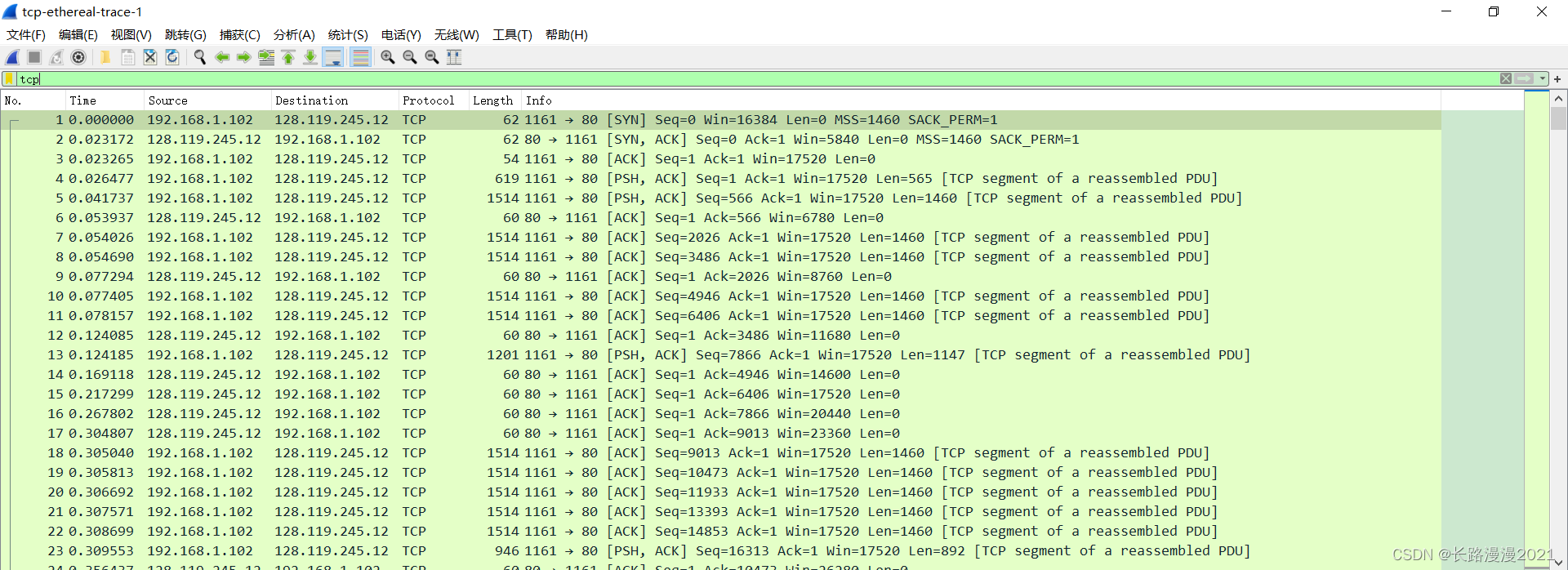Open the 无线(W) menu
The image size is (1568, 570).
click(x=457, y=35)
